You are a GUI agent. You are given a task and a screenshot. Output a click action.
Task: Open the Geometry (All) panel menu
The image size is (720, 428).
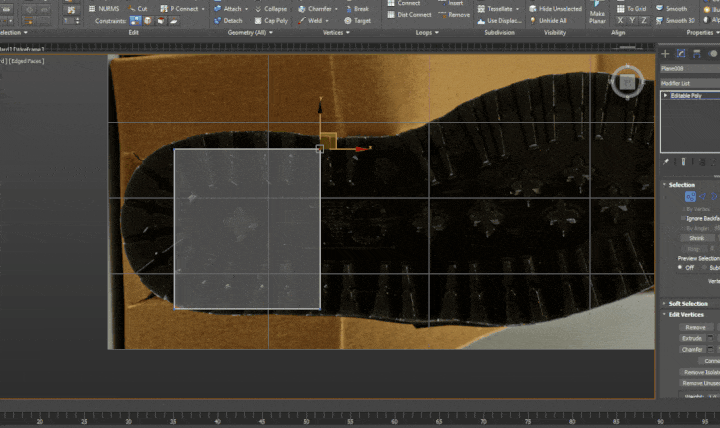[x=251, y=32]
